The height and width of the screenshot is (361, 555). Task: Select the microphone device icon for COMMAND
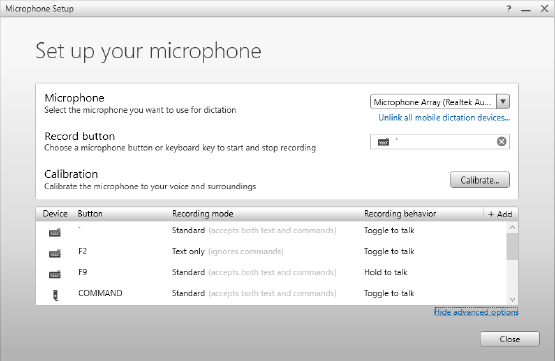(x=55, y=295)
